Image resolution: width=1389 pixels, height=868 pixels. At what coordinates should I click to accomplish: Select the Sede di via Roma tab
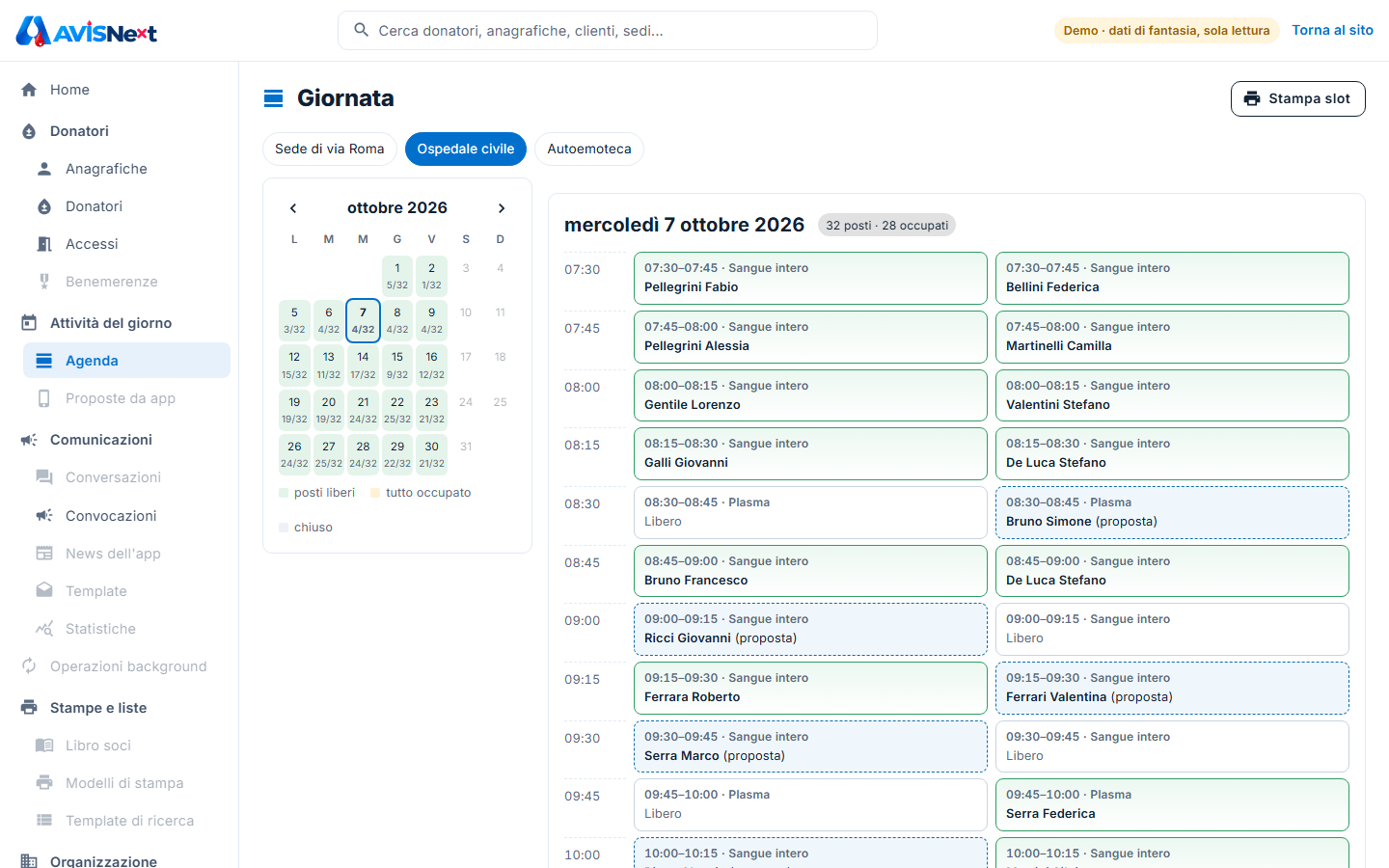[330, 149]
